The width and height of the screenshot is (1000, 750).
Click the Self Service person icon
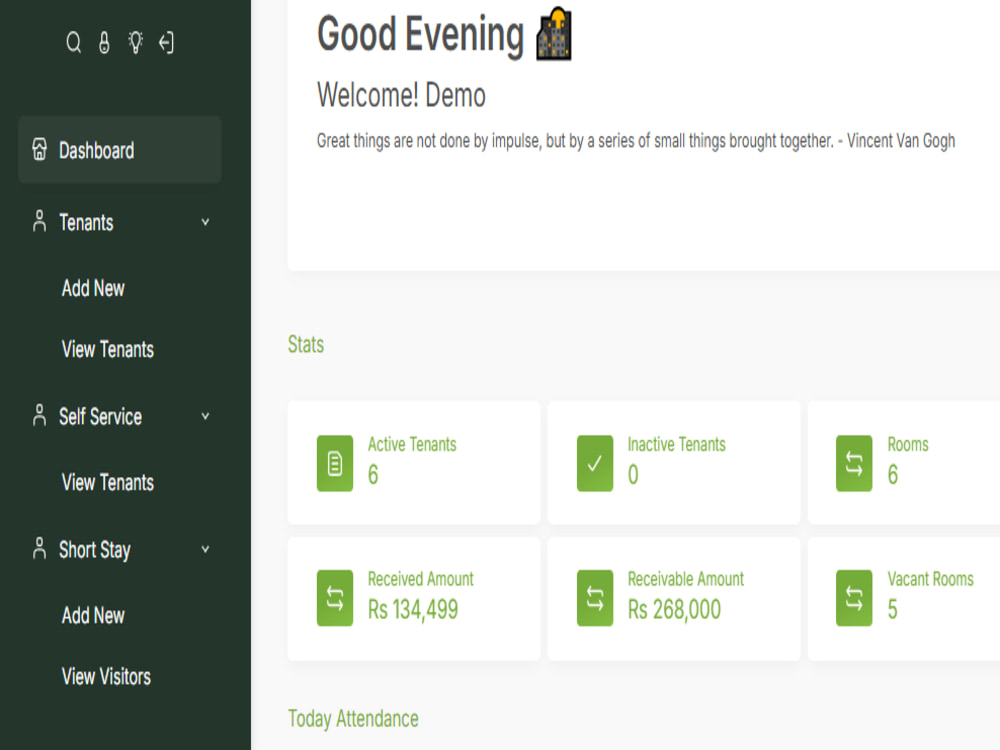(40, 415)
